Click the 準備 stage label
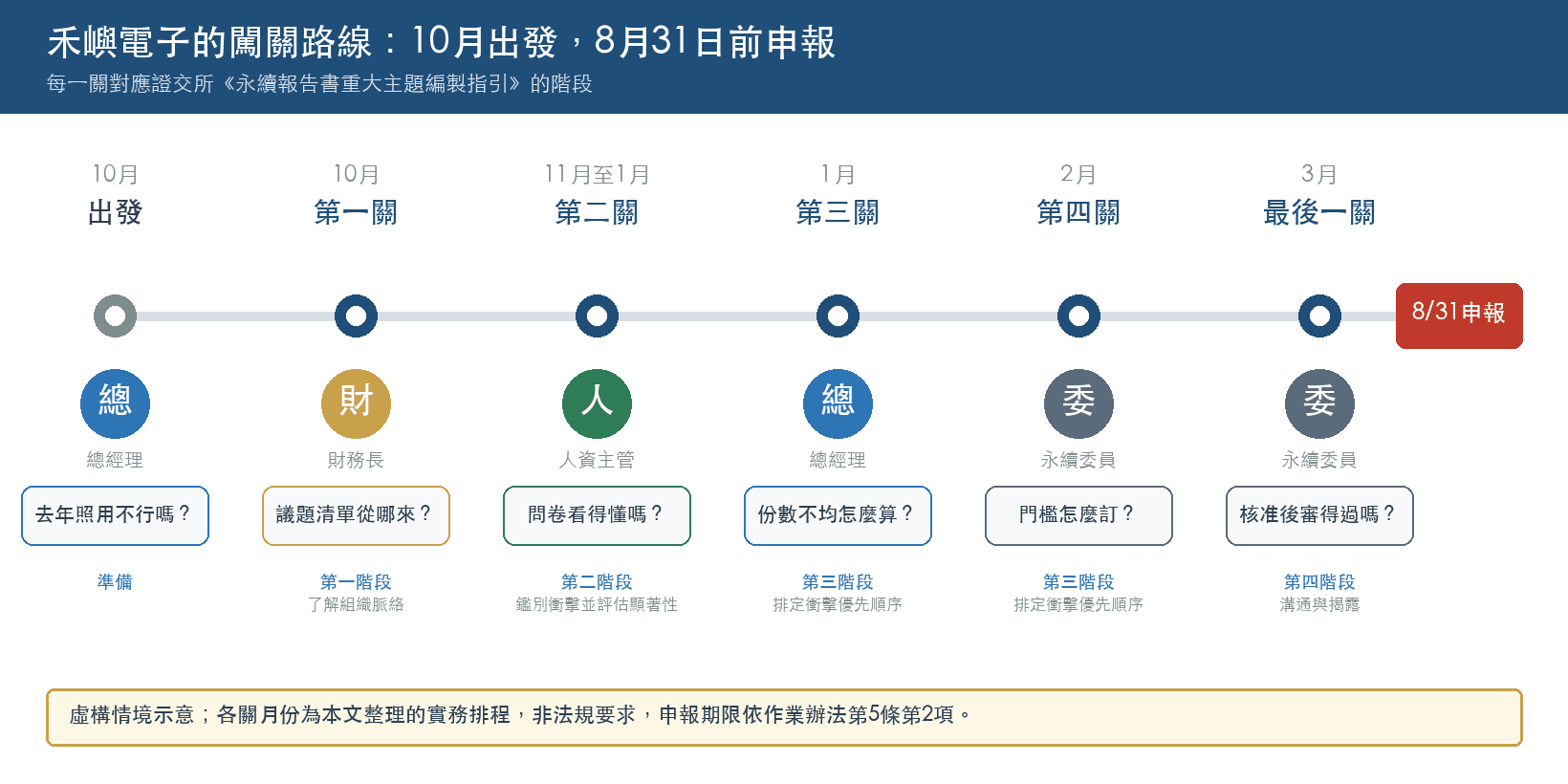This screenshot has width=1568, height=784. click(x=115, y=581)
